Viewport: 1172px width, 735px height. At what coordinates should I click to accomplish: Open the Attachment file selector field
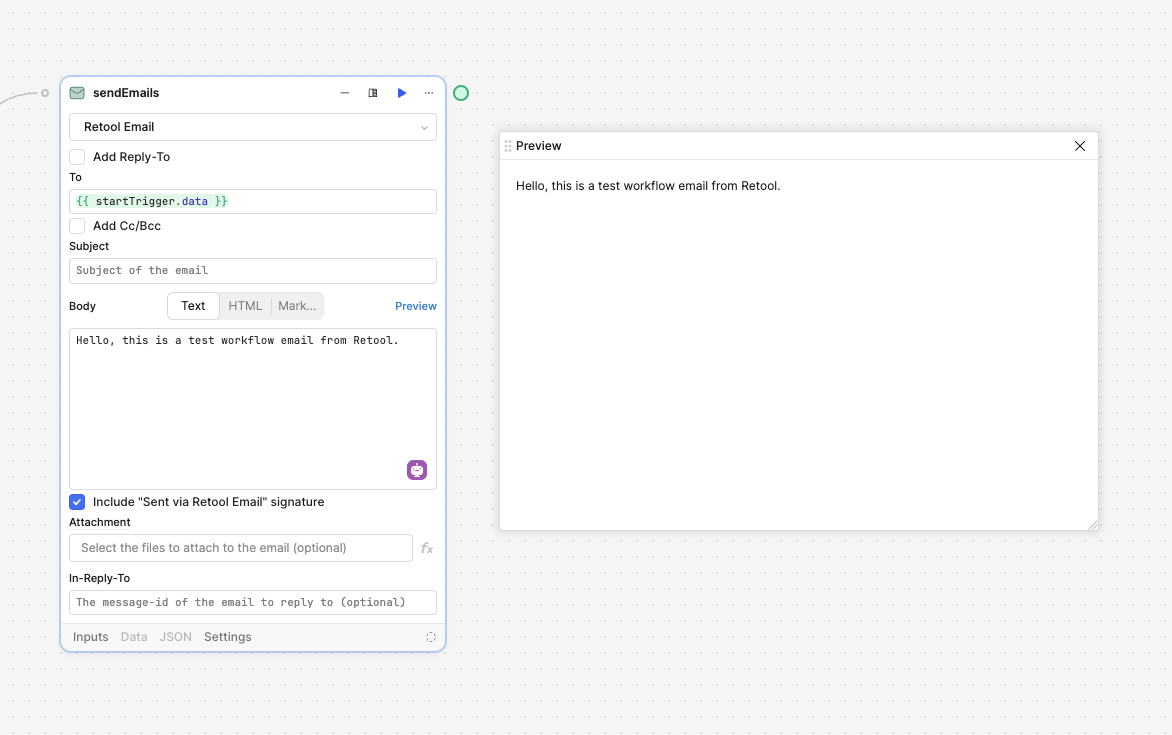click(240, 548)
